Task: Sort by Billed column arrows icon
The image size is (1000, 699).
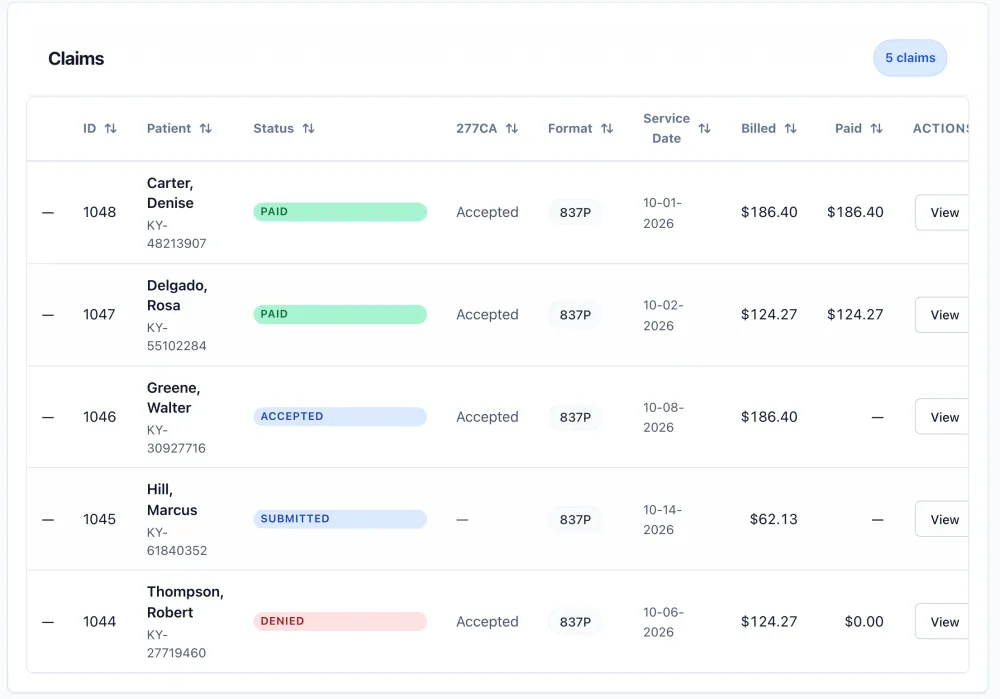Action: [791, 128]
